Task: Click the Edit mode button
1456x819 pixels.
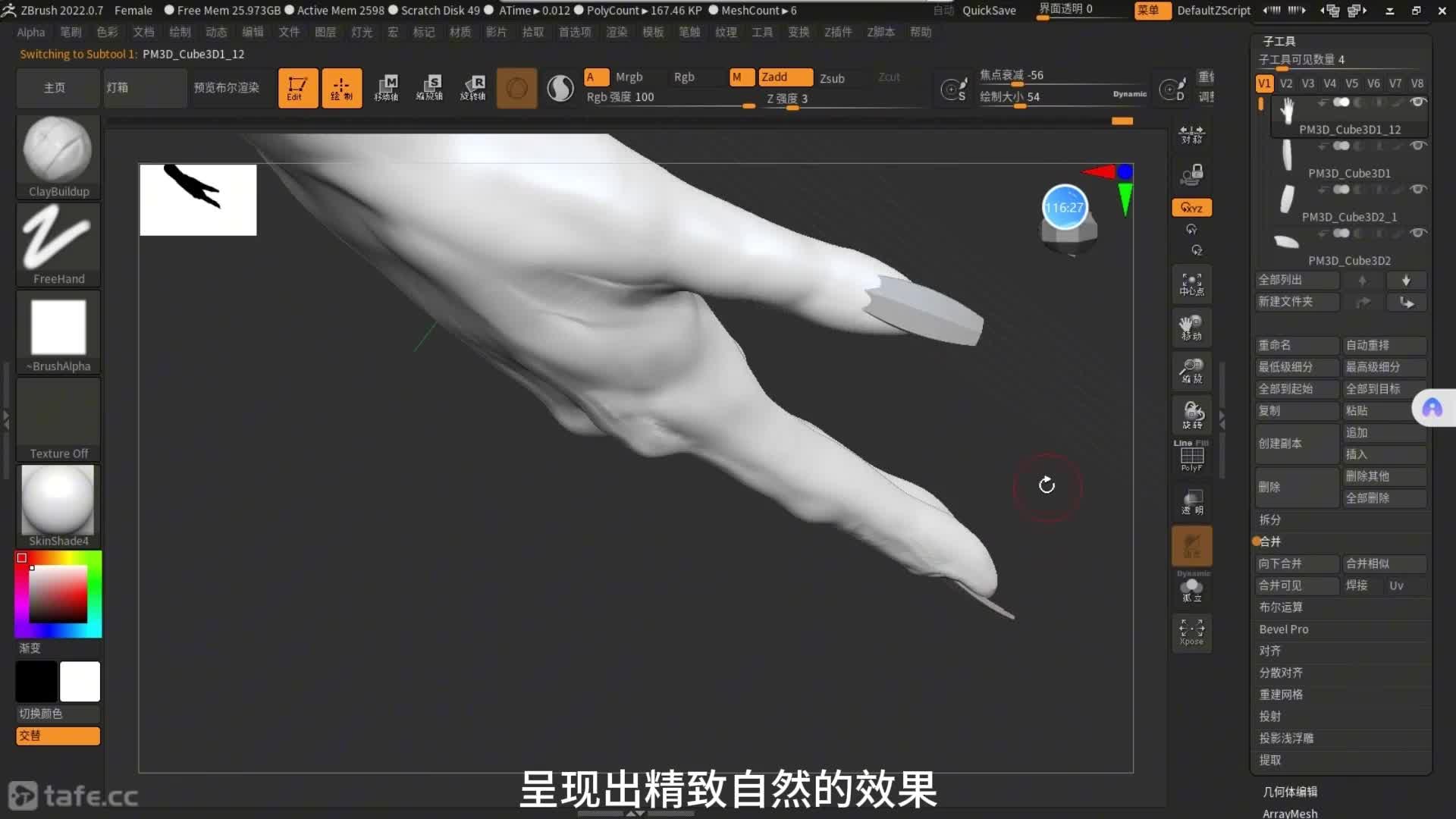Action: (x=297, y=88)
